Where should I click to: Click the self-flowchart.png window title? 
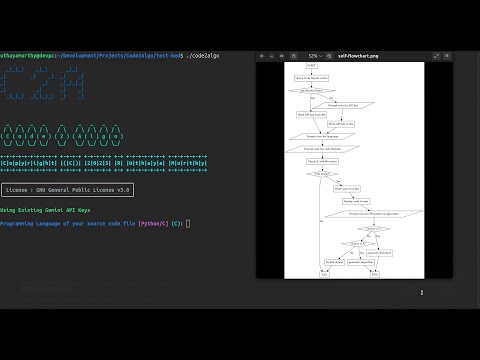358,56
